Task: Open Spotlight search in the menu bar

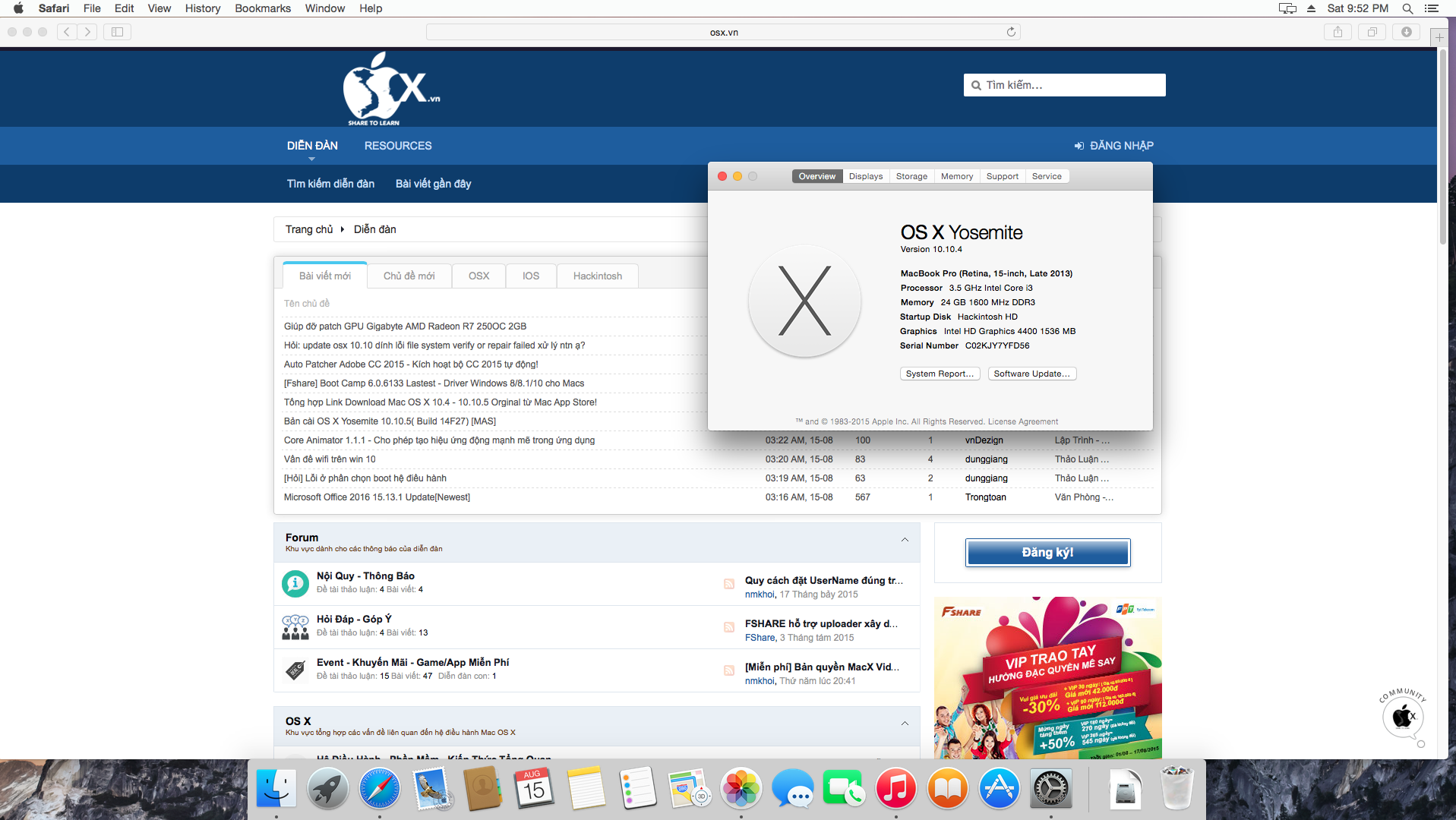Action: click(x=1407, y=8)
